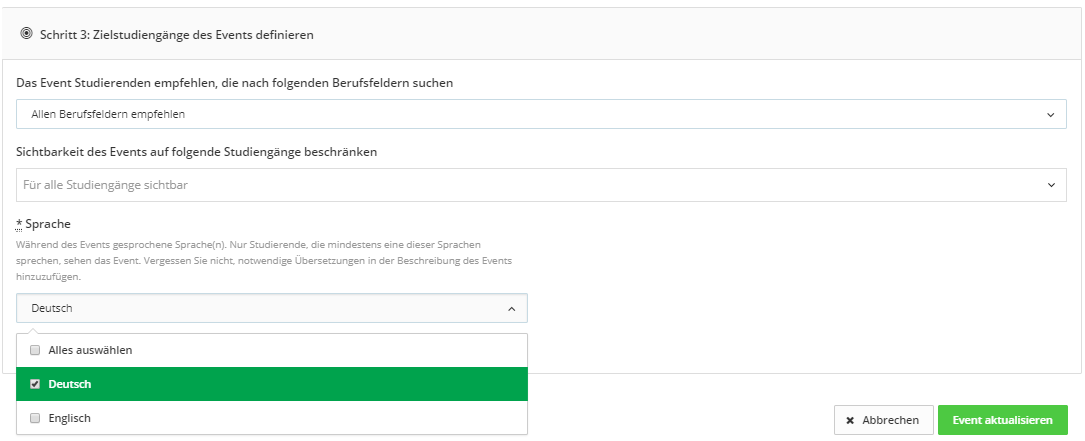Click the target icon beside Schritt 3
This screenshot has width=1085, height=441.
click(x=27, y=34)
